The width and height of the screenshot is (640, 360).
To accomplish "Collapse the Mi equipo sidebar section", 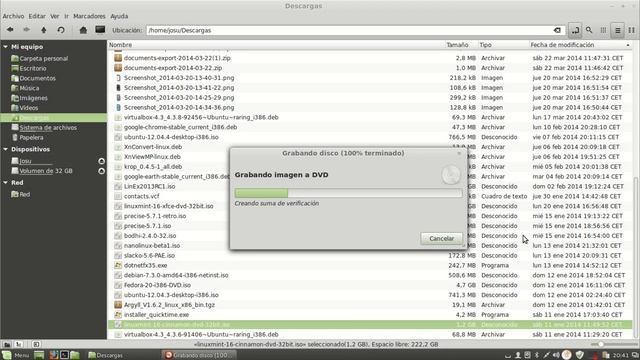I will (x=5, y=47).
